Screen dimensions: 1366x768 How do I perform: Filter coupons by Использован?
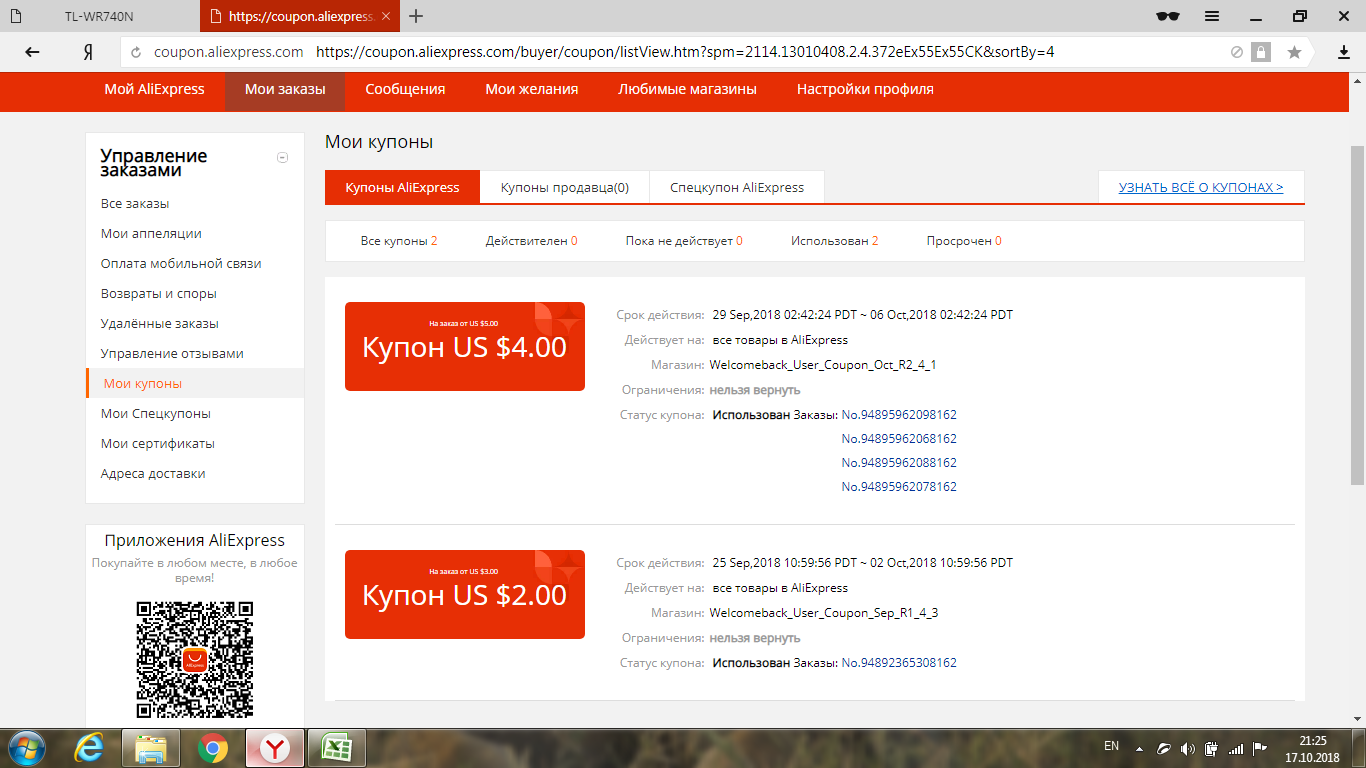(x=834, y=241)
